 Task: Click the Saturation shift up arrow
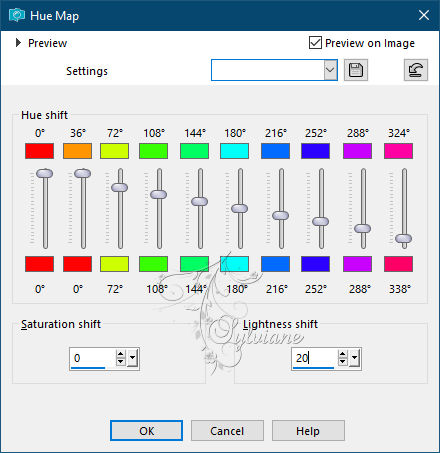tap(121, 354)
